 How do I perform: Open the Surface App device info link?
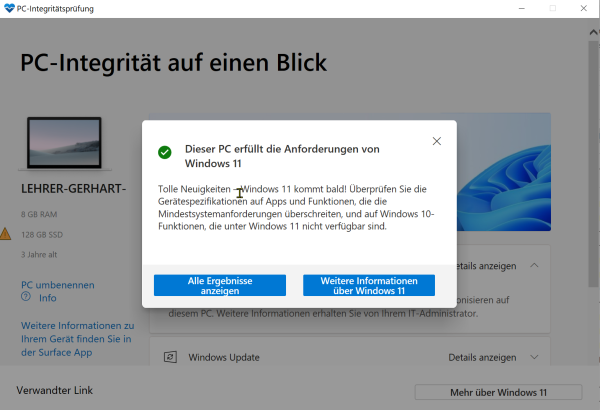[x=77, y=338]
